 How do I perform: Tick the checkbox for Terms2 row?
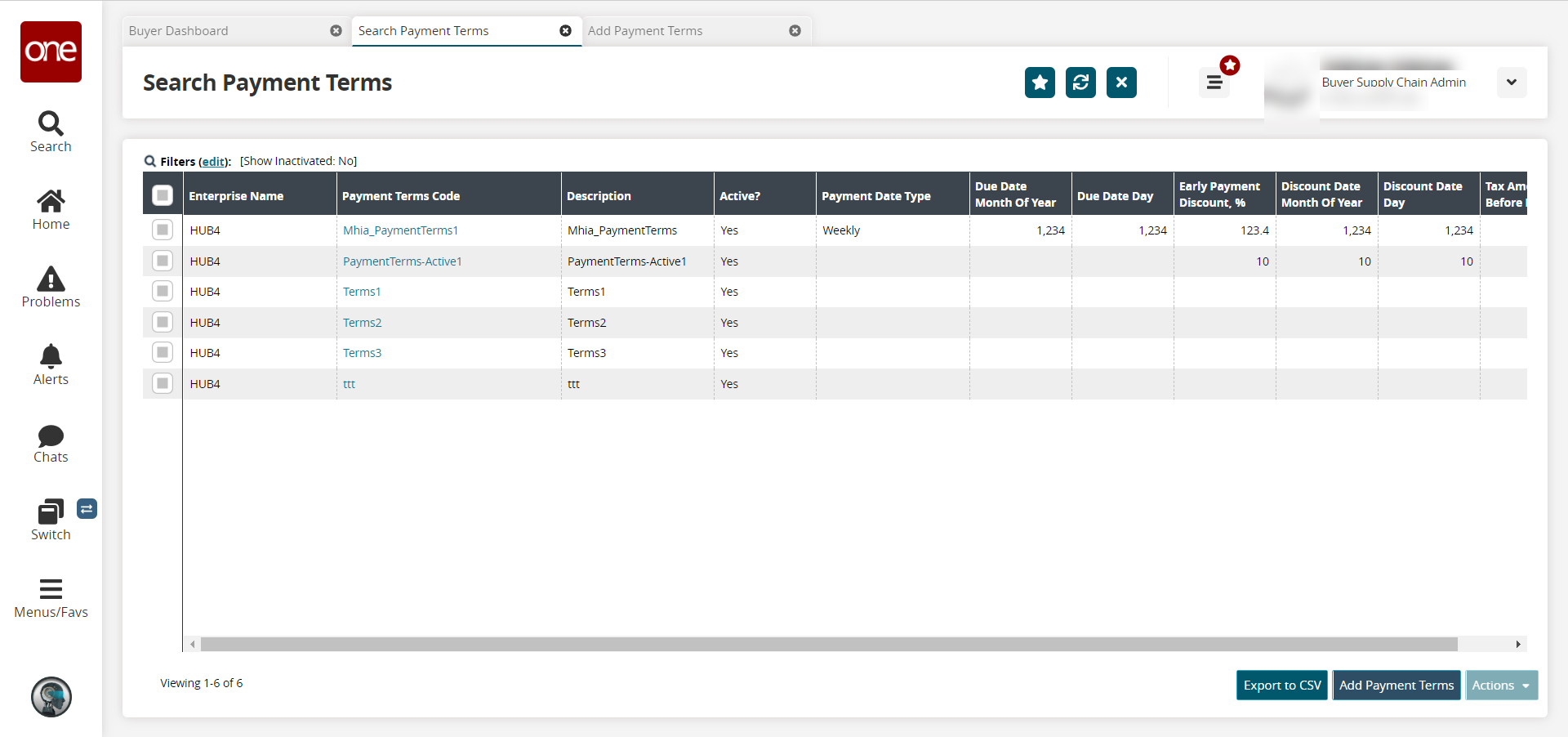[163, 322]
